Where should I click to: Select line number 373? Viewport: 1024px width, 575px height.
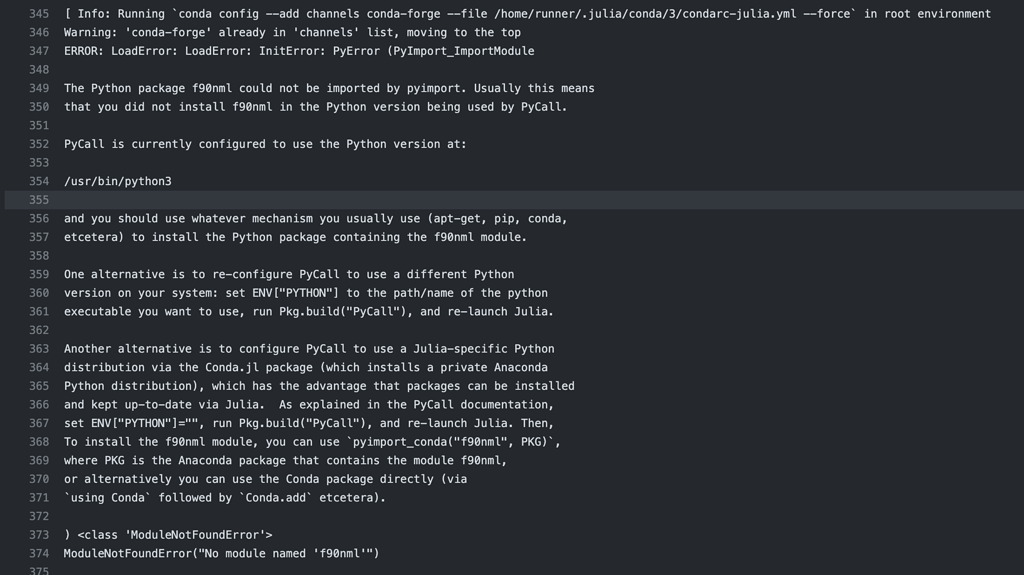(38, 535)
